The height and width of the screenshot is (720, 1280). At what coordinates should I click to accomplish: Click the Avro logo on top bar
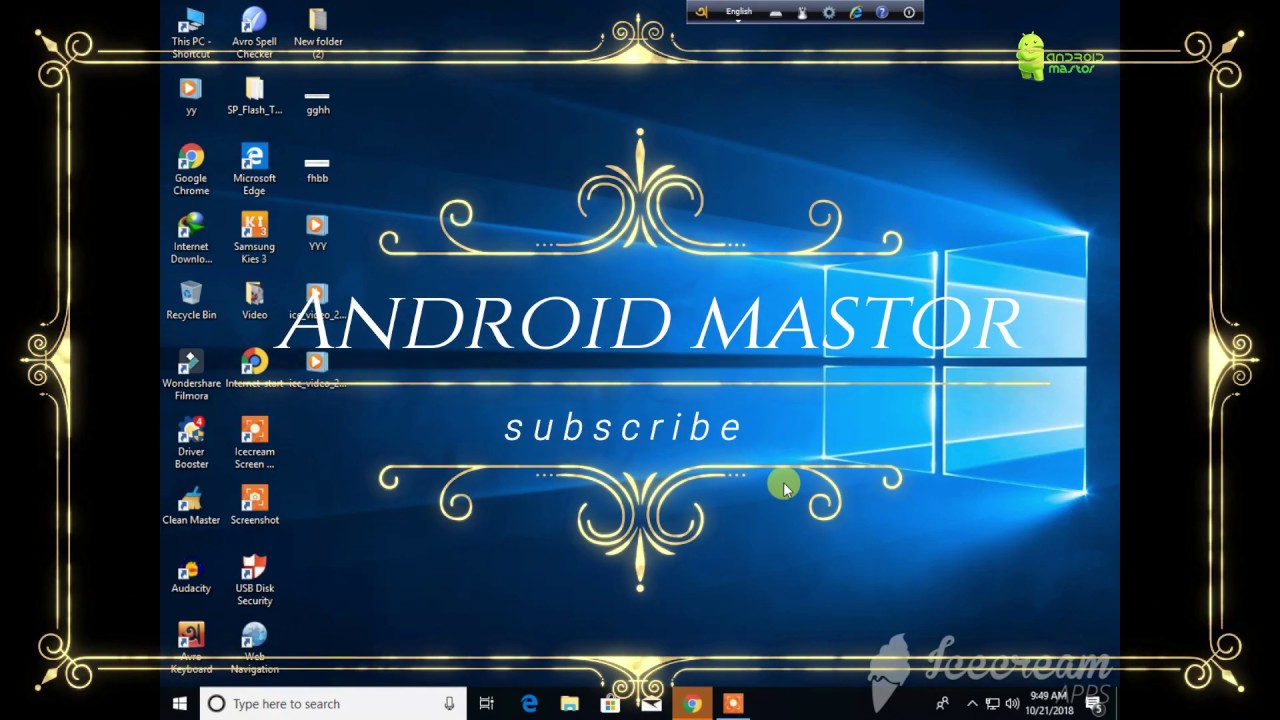[x=701, y=12]
